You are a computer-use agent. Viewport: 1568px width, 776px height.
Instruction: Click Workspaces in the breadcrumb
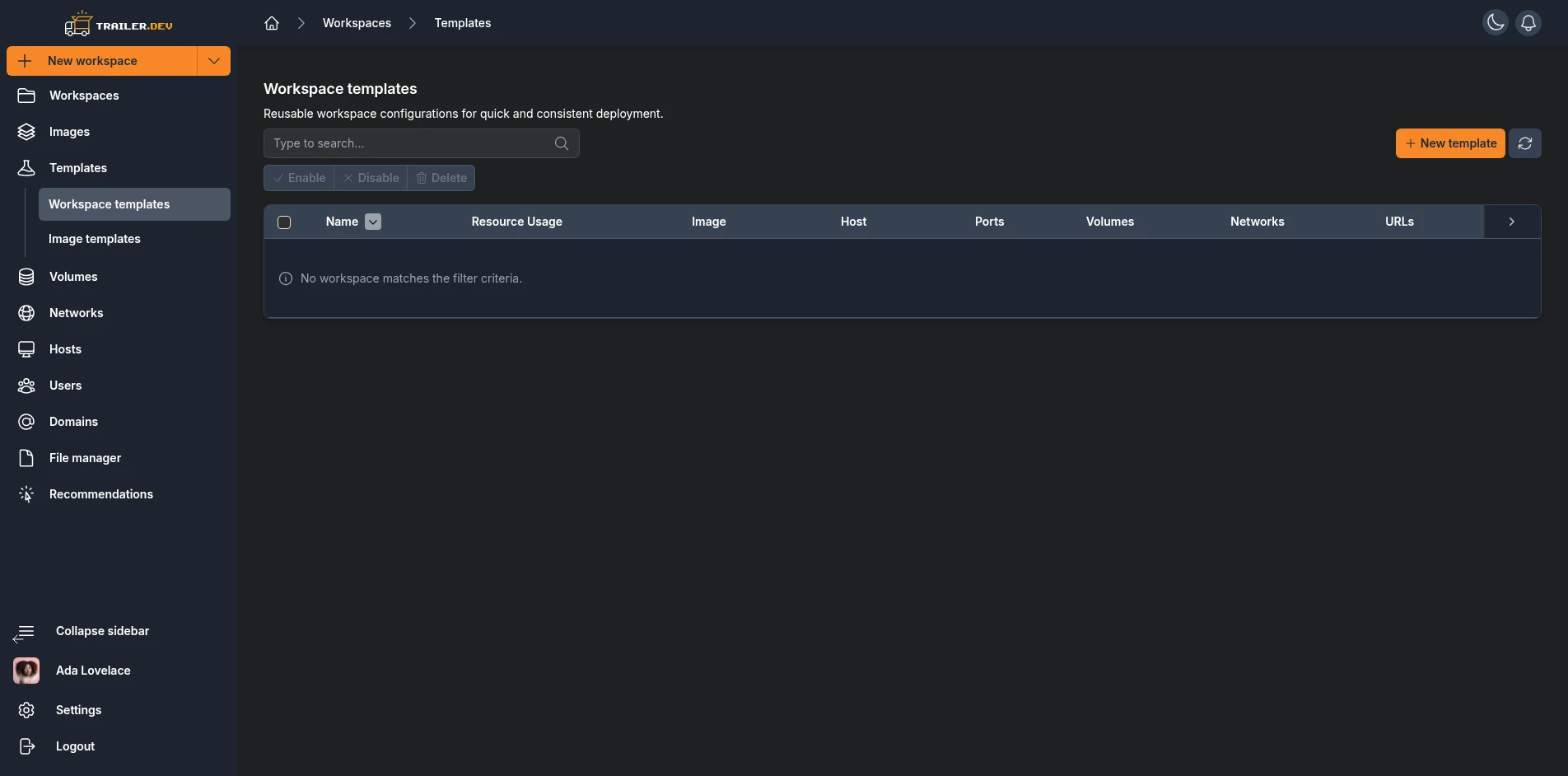tap(357, 23)
